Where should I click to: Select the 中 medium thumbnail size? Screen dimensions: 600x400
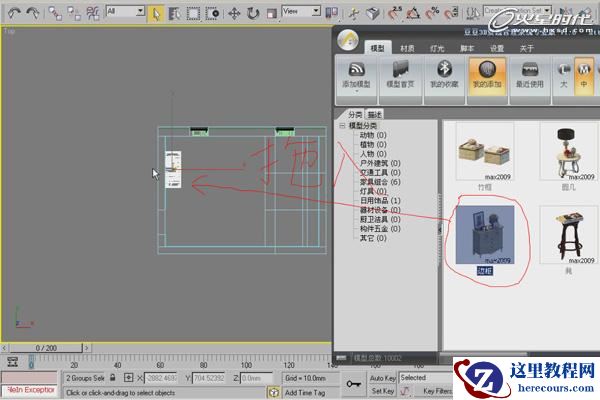click(x=584, y=75)
